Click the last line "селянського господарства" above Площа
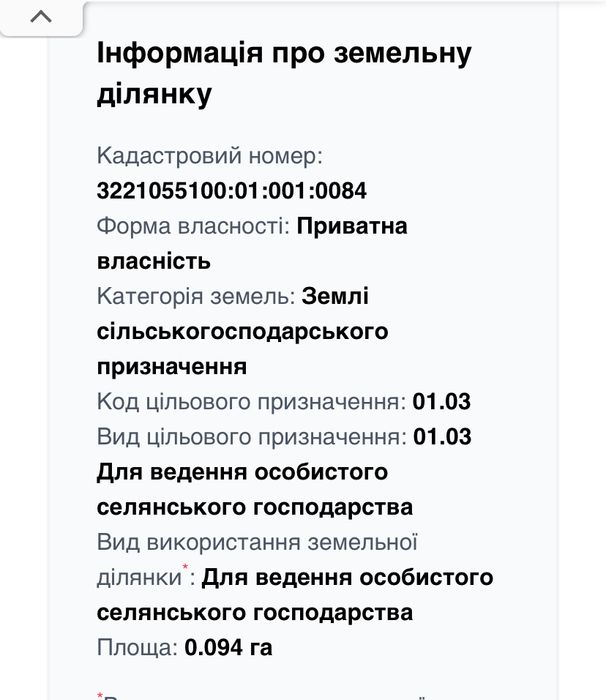Image resolution: width=606 pixels, height=700 pixels. (255, 612)
